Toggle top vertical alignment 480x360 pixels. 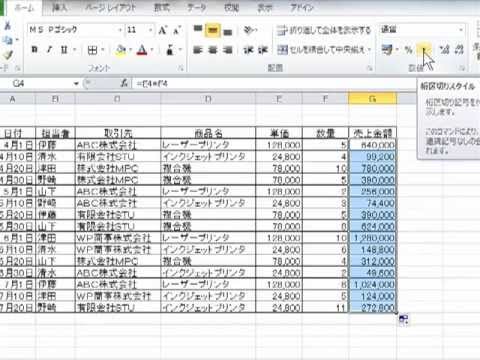pyautogui.click(x=198, y=30)
